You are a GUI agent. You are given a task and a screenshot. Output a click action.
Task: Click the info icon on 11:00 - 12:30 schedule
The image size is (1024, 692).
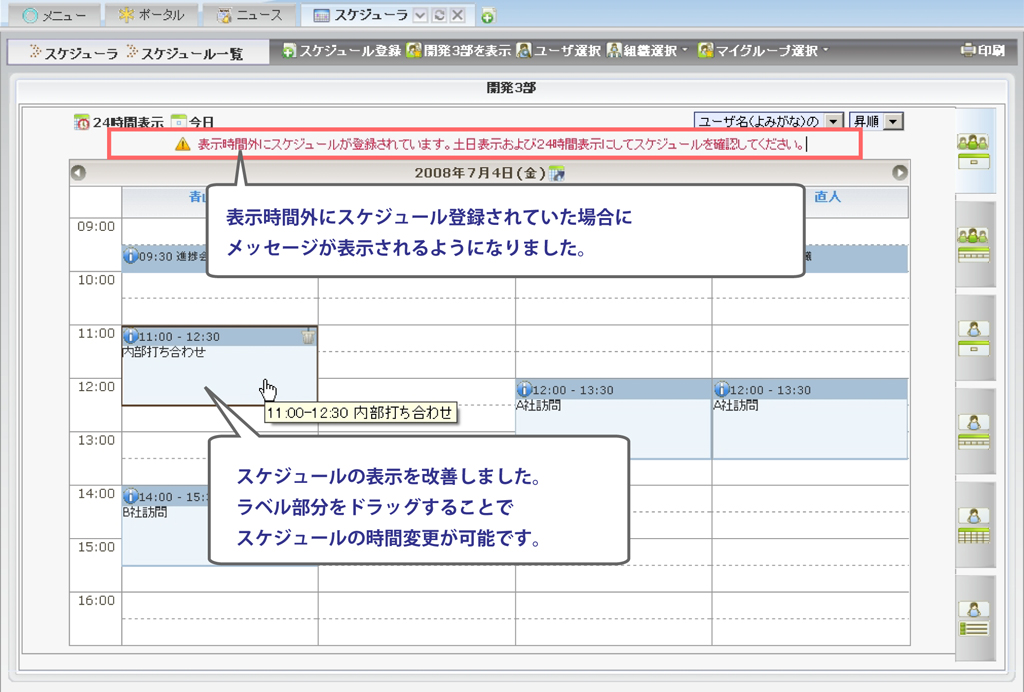(131, 336)
